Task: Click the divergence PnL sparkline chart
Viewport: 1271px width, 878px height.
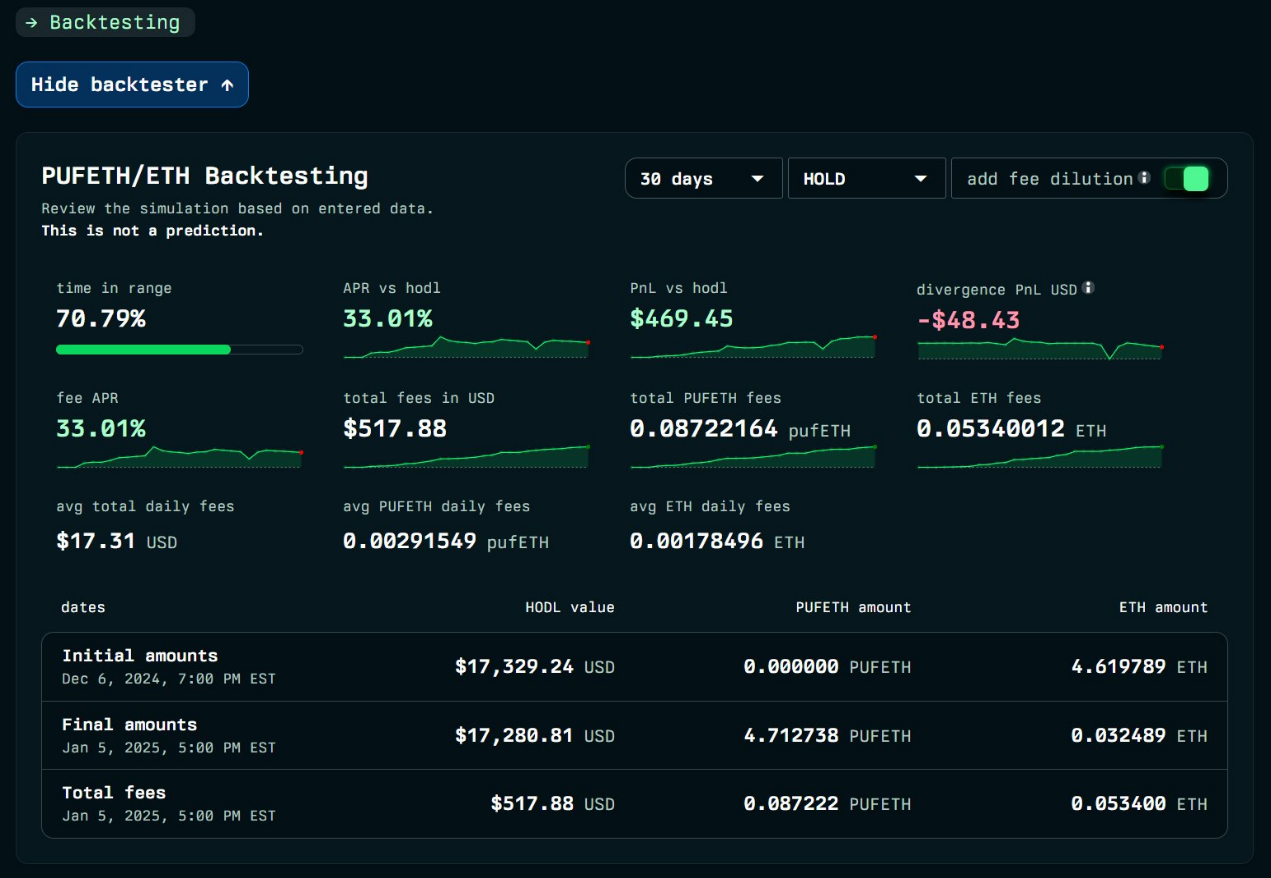Action: click(1040, 348)
